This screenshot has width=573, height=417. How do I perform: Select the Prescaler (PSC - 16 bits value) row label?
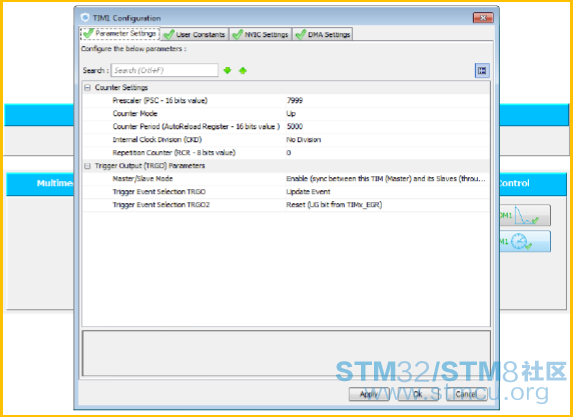(x=160, y=101)
